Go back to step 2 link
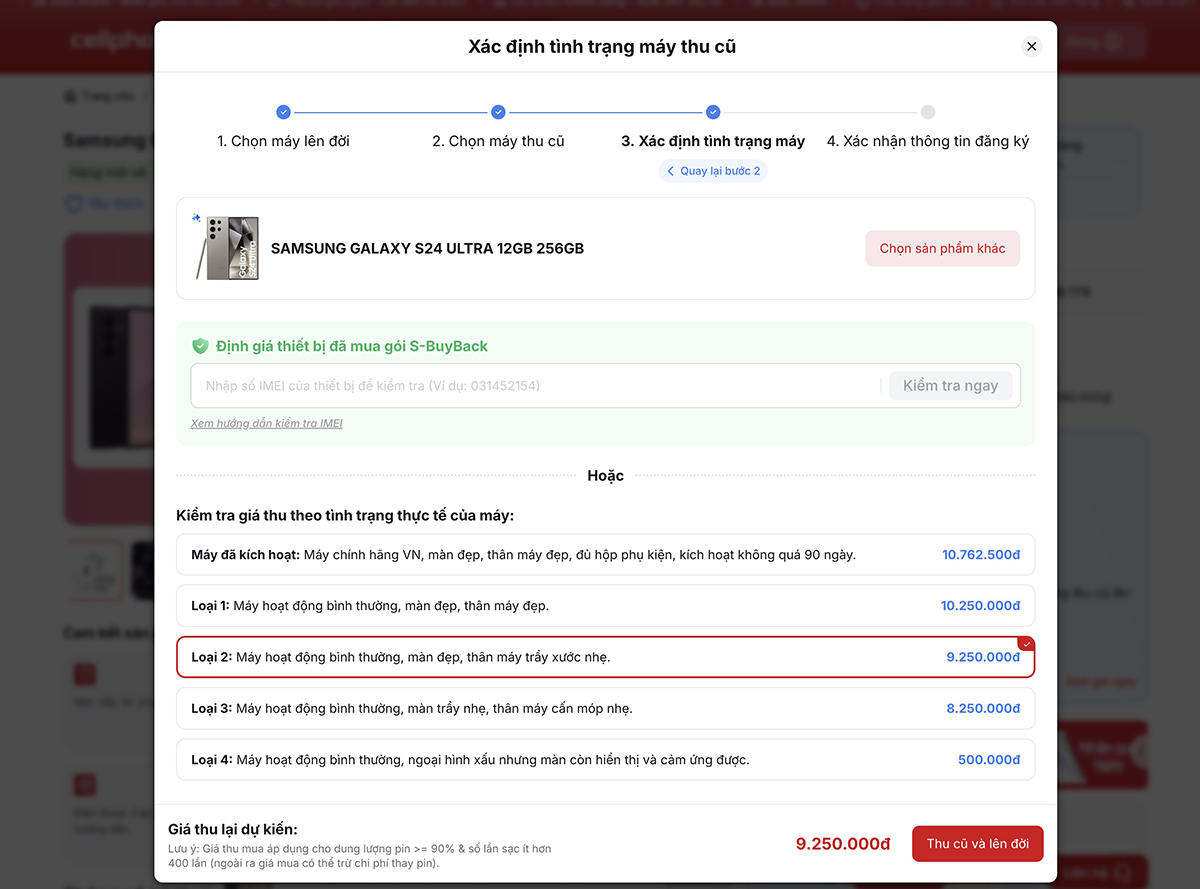 coord(712,171)
